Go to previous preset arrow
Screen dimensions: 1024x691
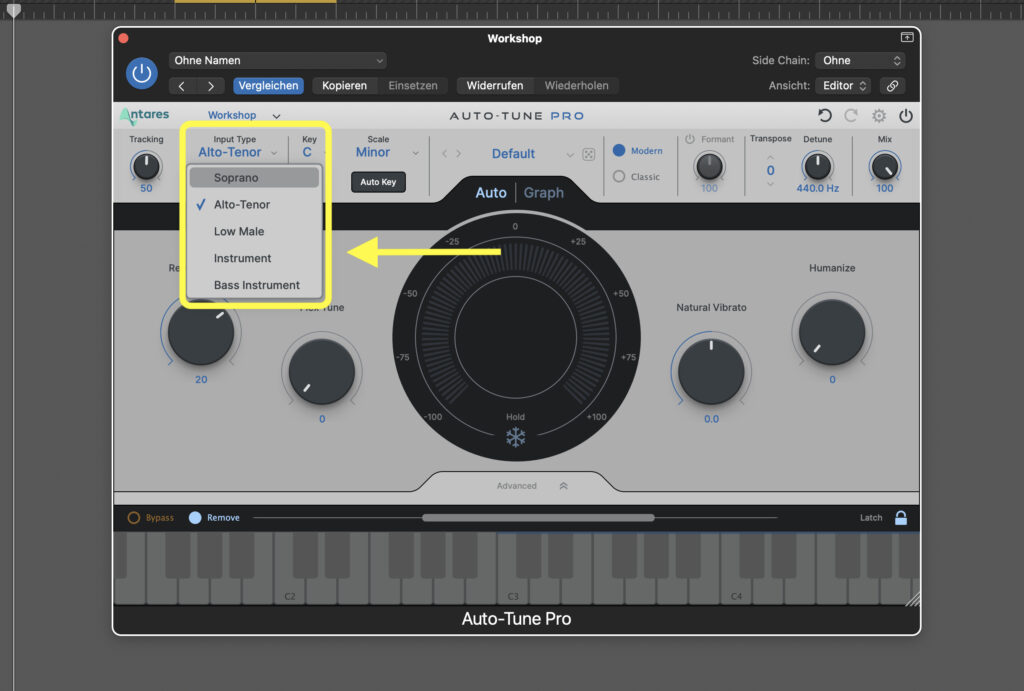click(182, 86)
